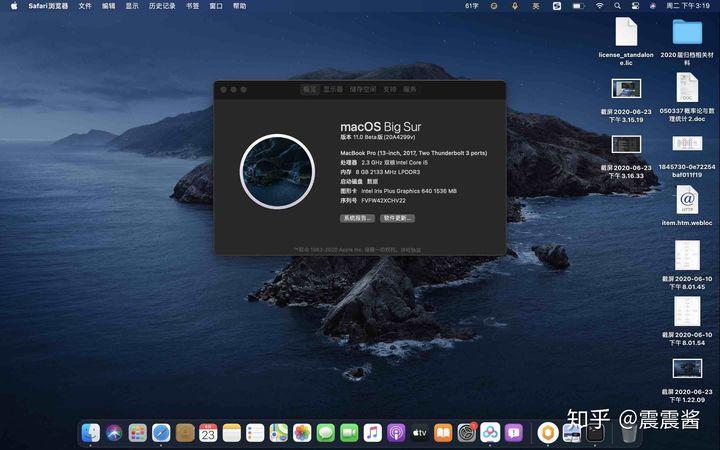The height and width of the screenshot is (450, 720).
Task: Open Launchpad in the dock
Action: click(138, 432)
